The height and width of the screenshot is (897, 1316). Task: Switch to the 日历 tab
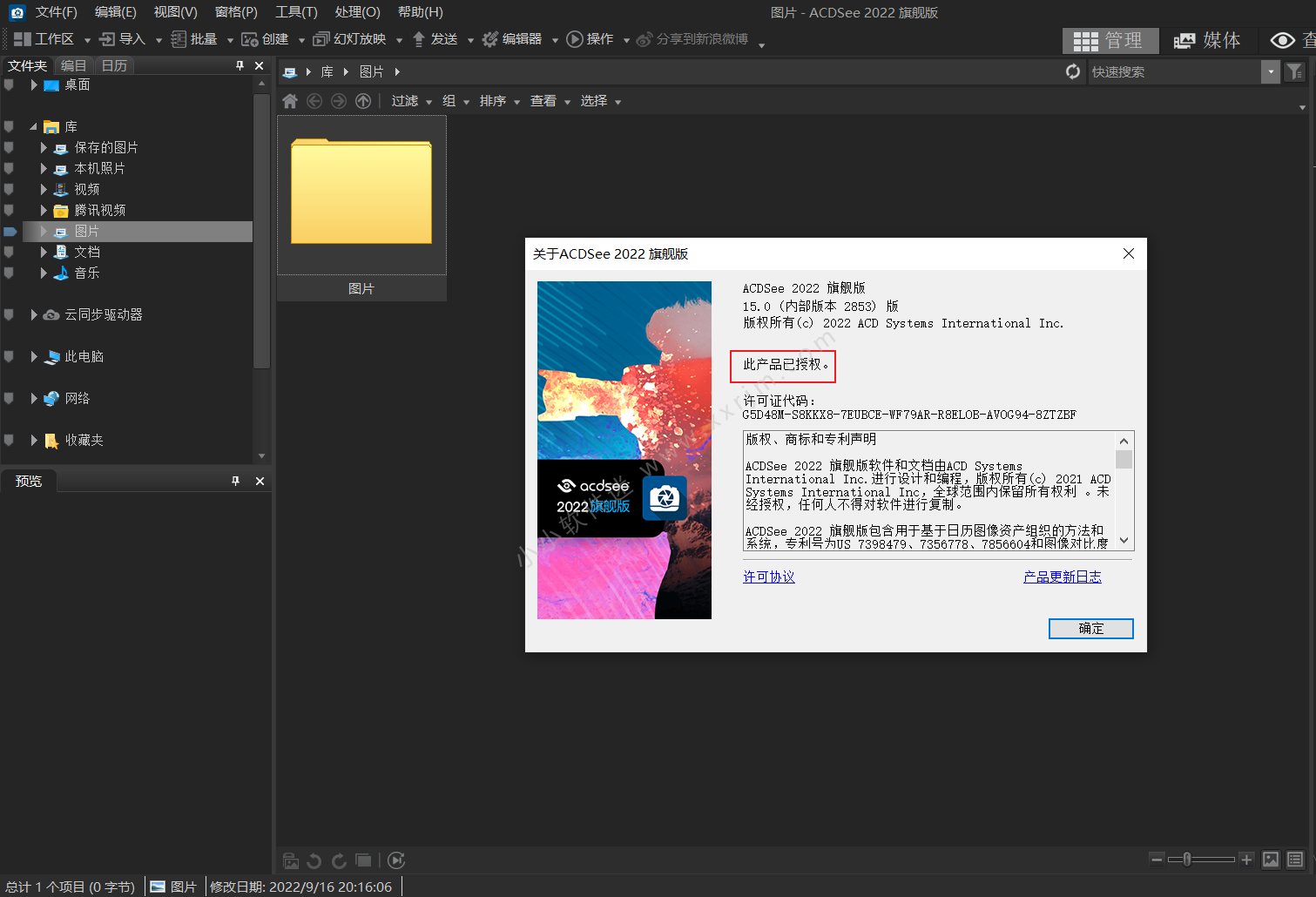tap(114, 65)
